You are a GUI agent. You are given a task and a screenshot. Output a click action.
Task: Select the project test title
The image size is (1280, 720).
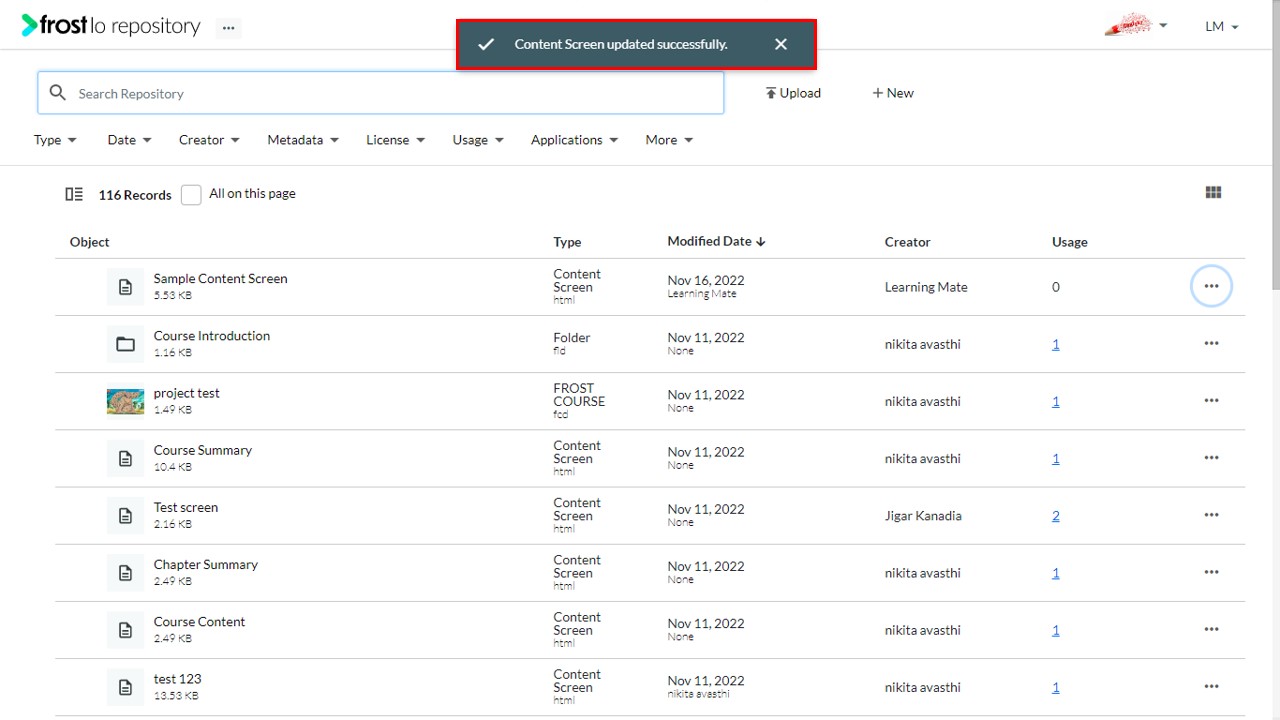pyautogui.click(x=186, y=393)
